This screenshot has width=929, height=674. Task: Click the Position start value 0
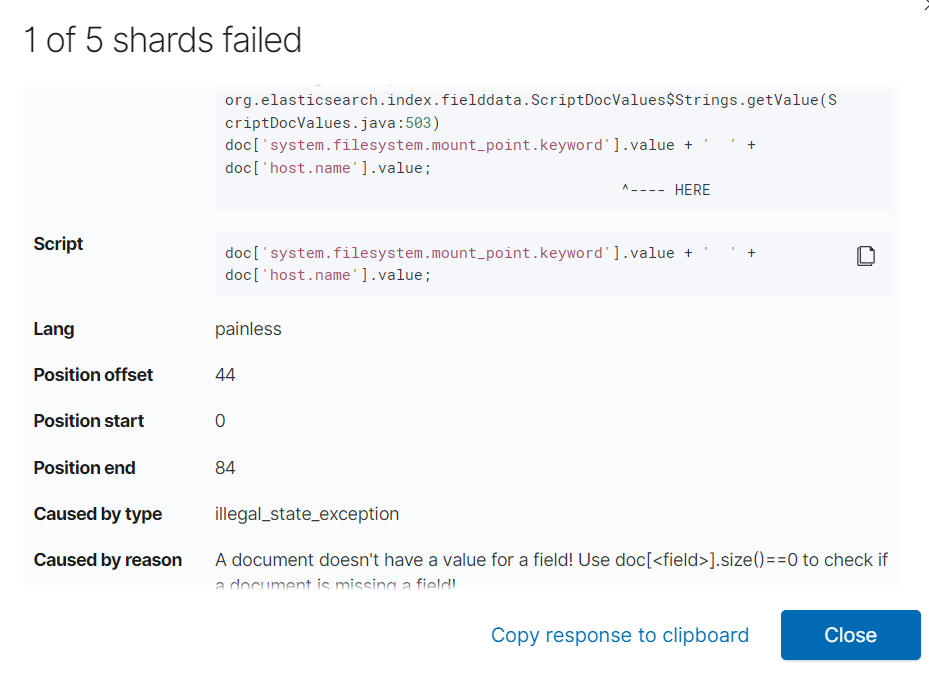click(220, 421)
